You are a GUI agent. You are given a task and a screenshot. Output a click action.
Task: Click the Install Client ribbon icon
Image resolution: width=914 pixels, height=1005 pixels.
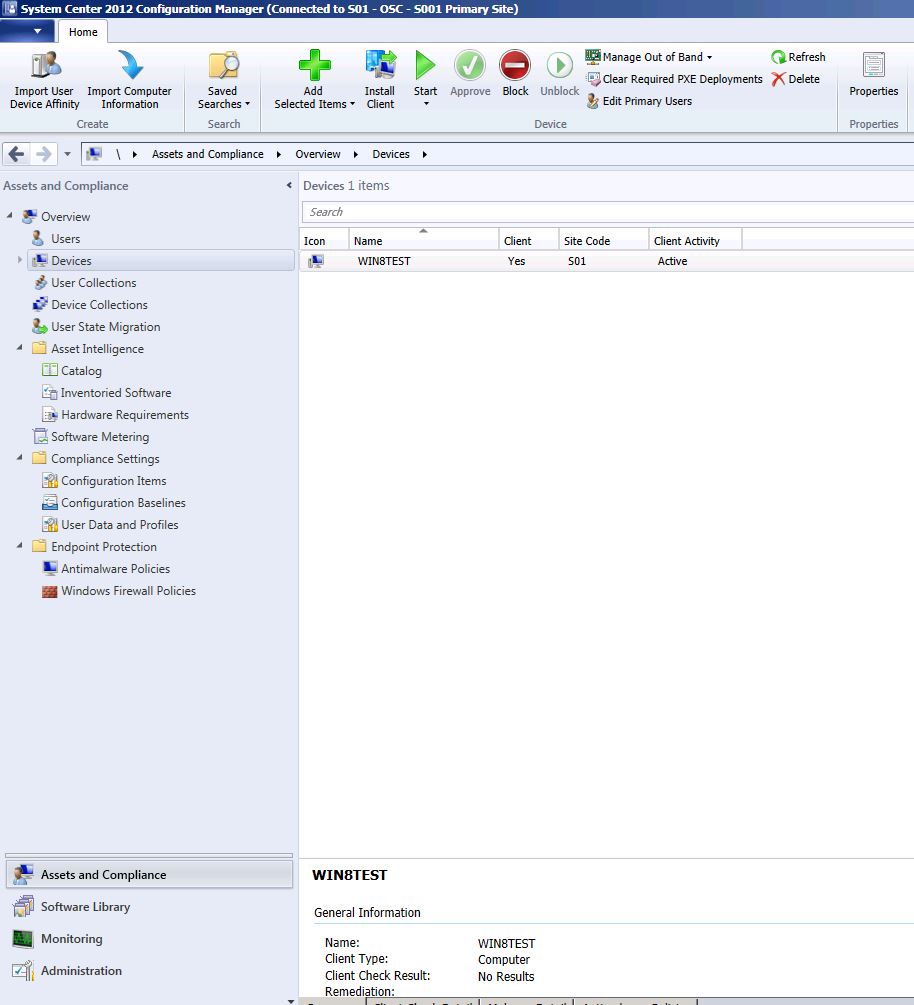point(380,66)
